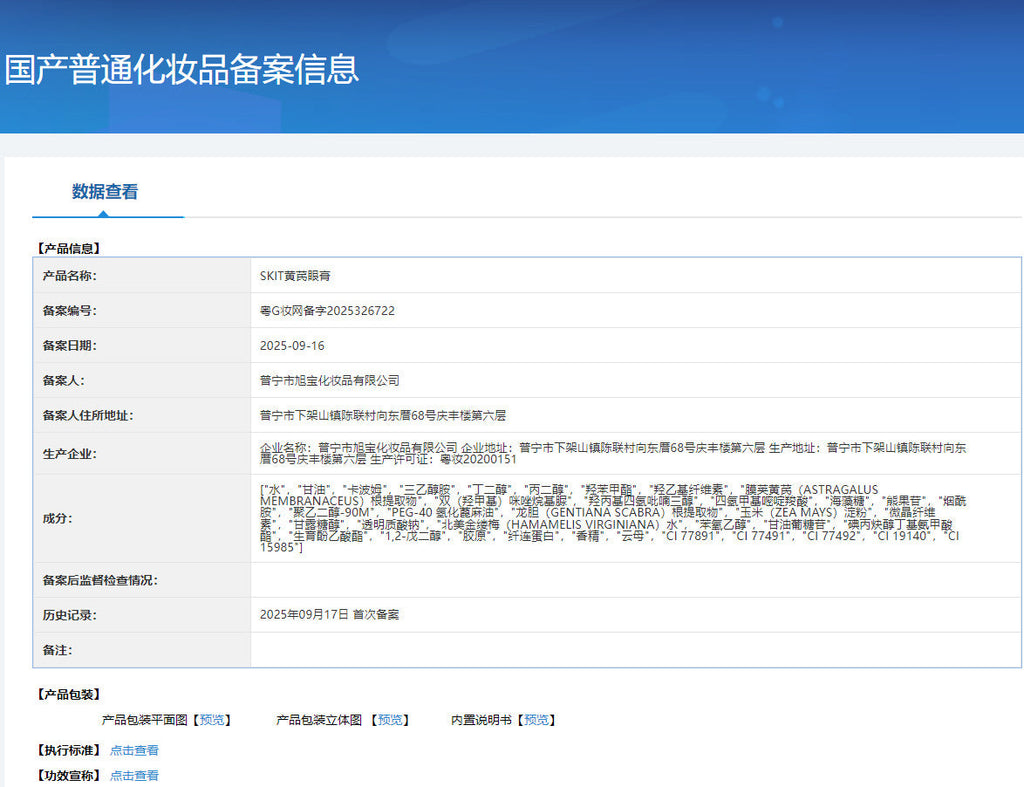Click the page title 国产普通化妆品备案信息
This screenshot has width=1024, height=787.
pyautogui.click(x=182, y=69)
